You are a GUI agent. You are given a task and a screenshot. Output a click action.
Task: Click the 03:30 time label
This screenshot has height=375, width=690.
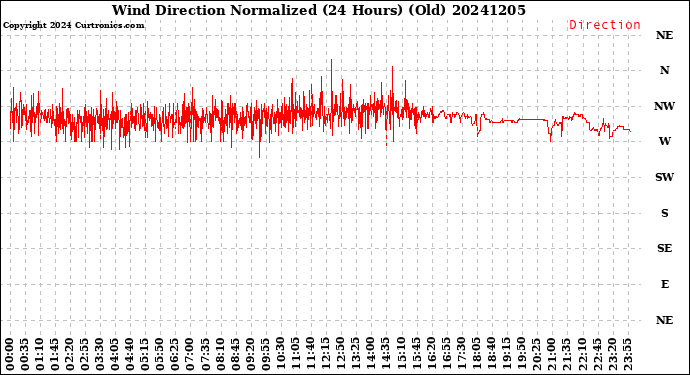coord(100,354)
